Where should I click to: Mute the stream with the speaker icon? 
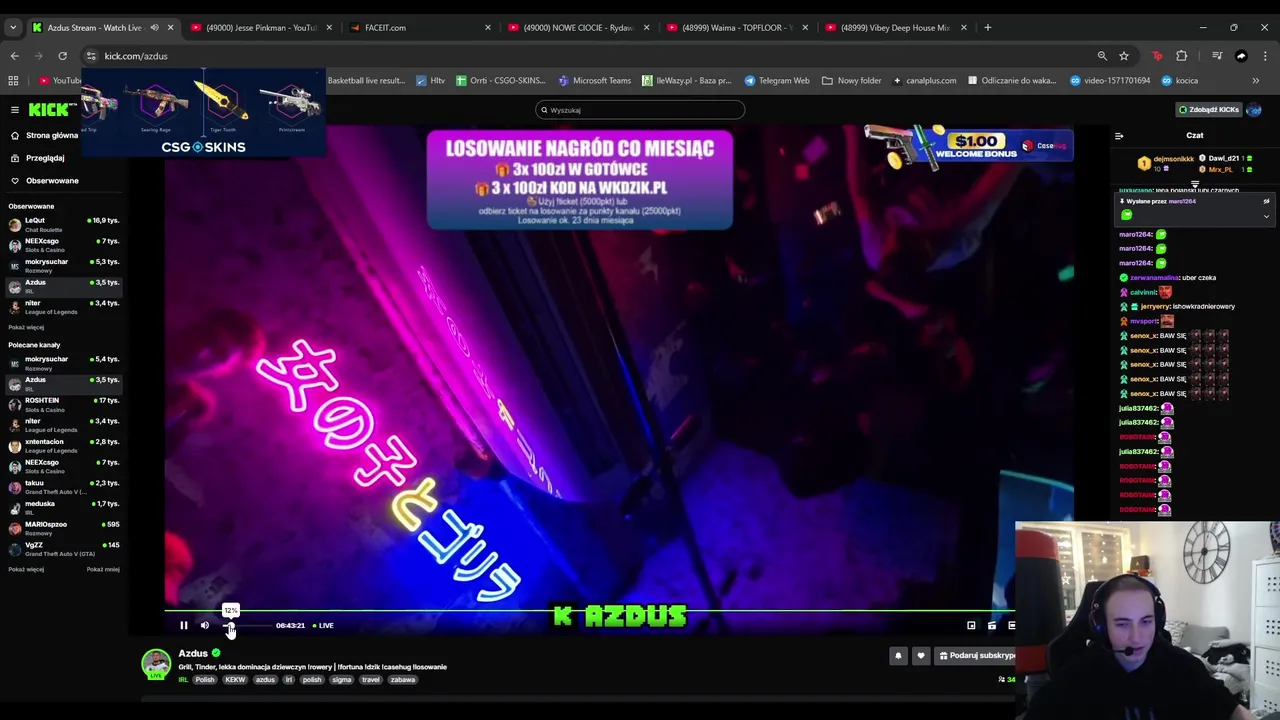coord(205,625)
